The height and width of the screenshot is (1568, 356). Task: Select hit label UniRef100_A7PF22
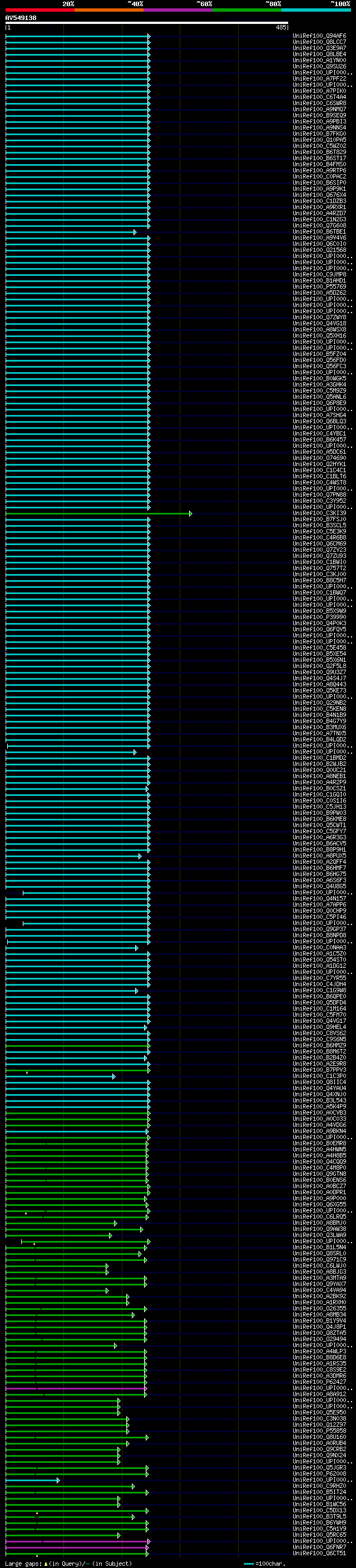pos(319,78)
